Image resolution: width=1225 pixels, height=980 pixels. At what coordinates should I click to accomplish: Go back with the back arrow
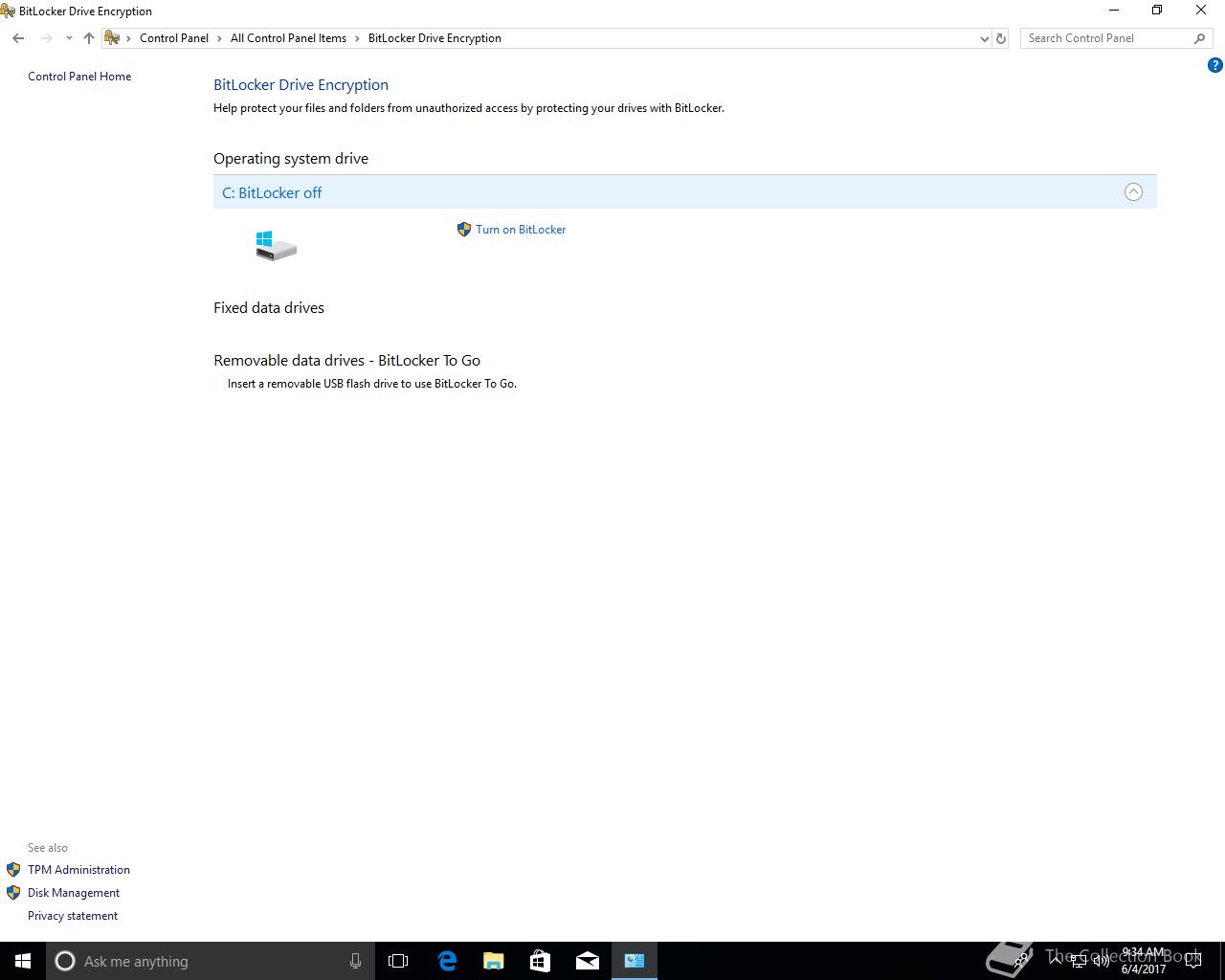[x=18, y=38]
